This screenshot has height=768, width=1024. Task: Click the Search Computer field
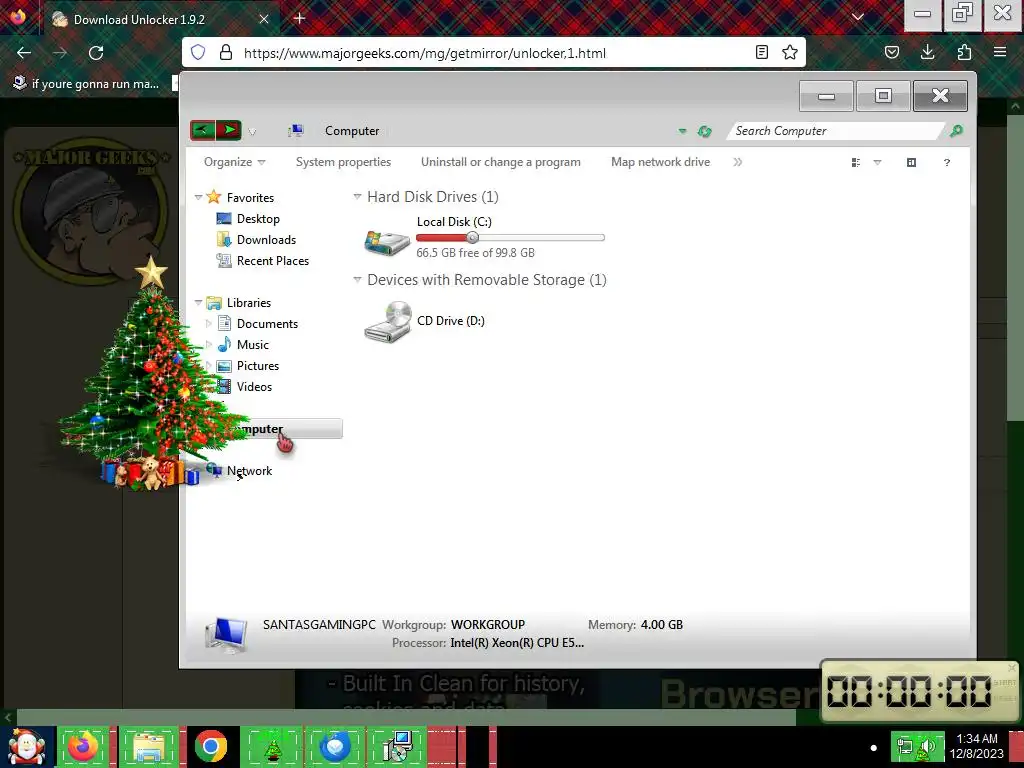(x=836, y=131)
